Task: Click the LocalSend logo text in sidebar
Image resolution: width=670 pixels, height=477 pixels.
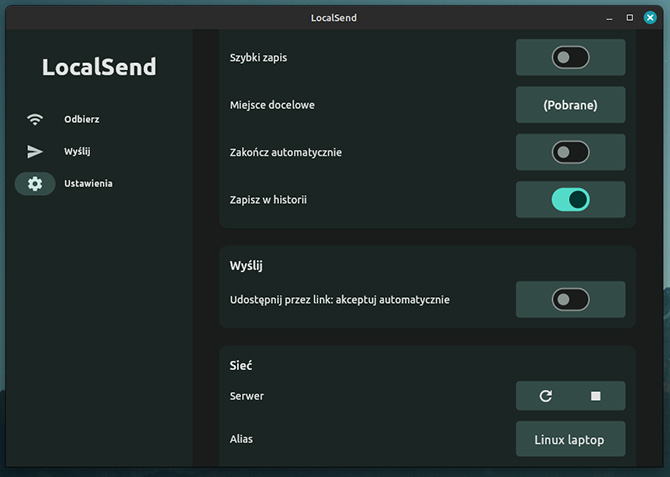Action: [99, 67]
